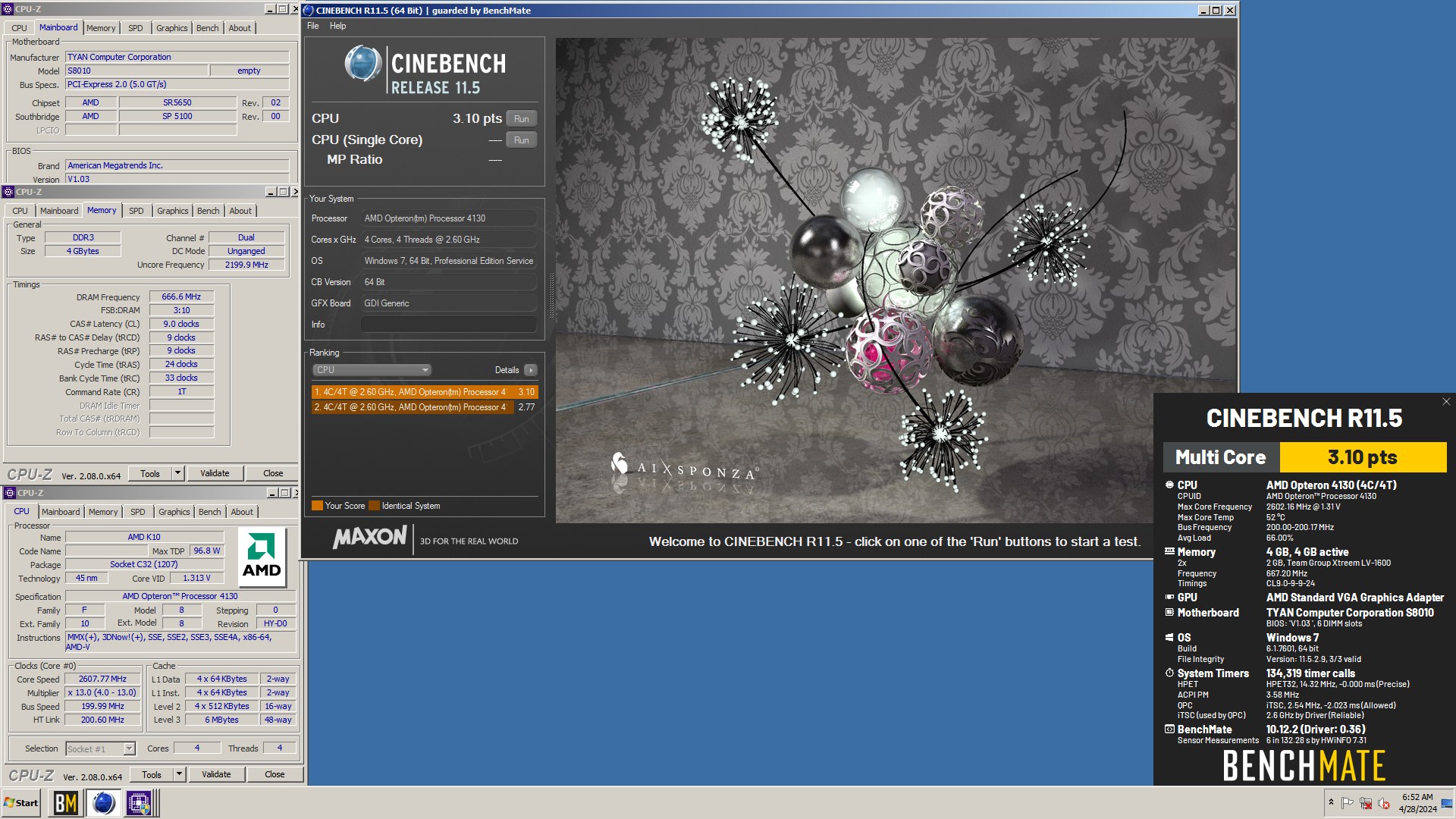Click Close in CPU-Z CPU window
The width and height of the screenshot is (1456, 819).
275,774
